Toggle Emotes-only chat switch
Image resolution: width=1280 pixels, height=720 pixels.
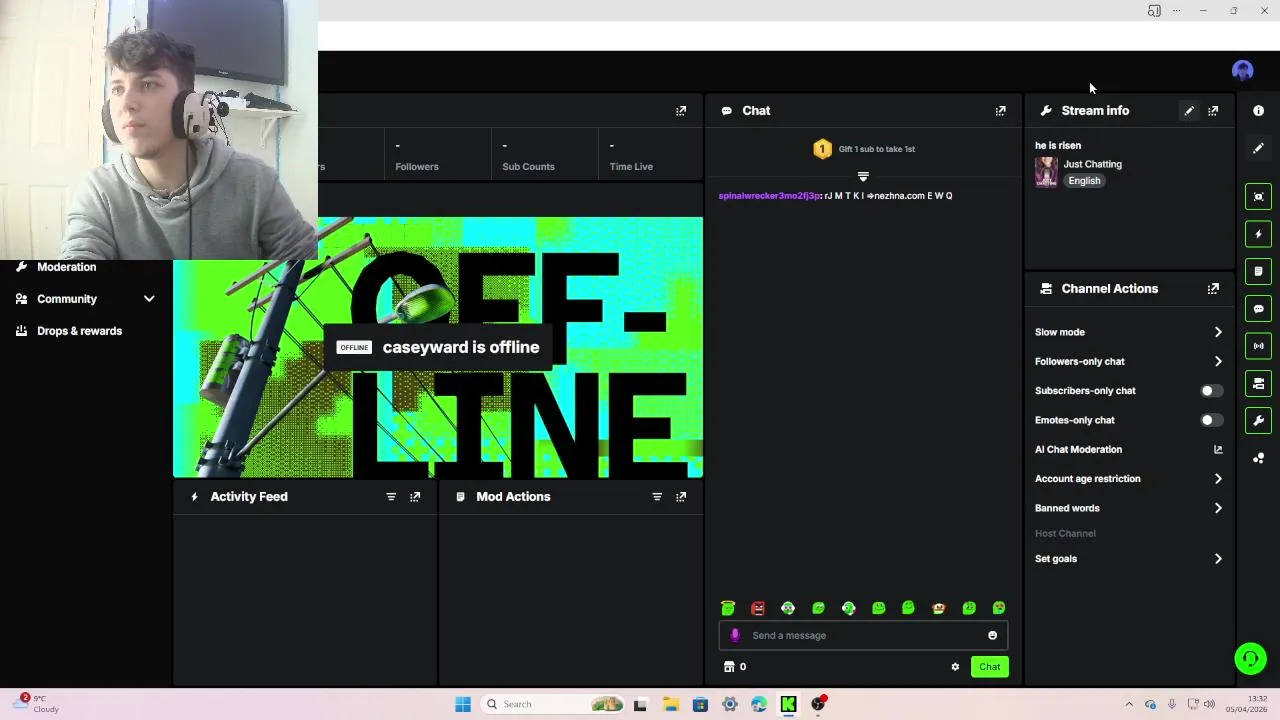point(1211,420)
